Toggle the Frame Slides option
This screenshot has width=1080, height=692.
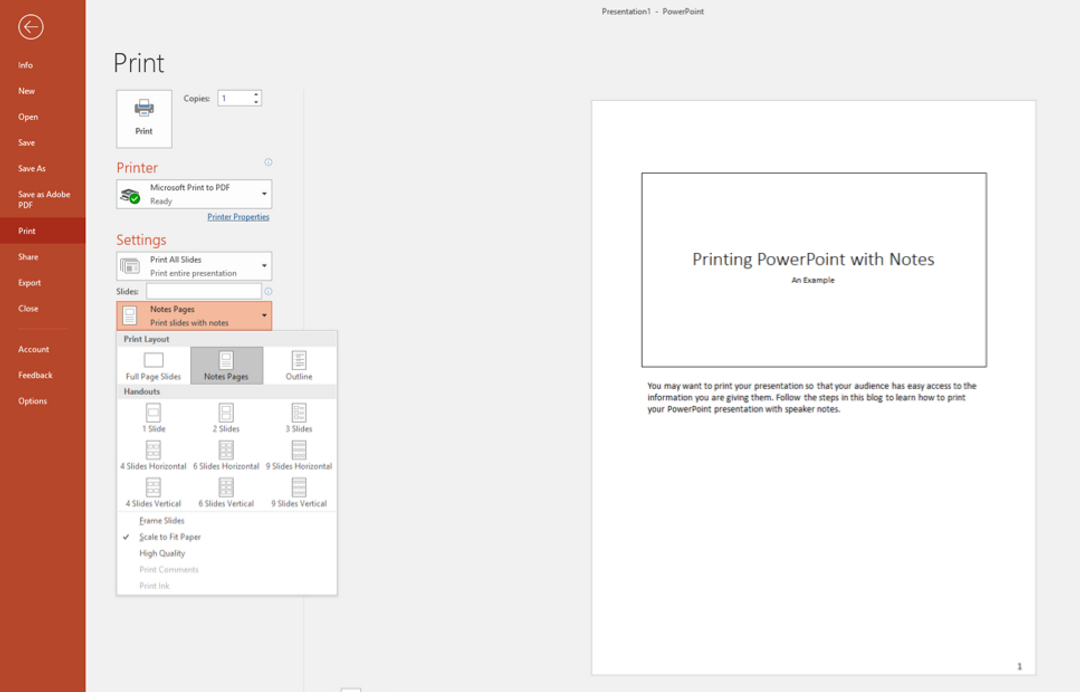[160, 520]
